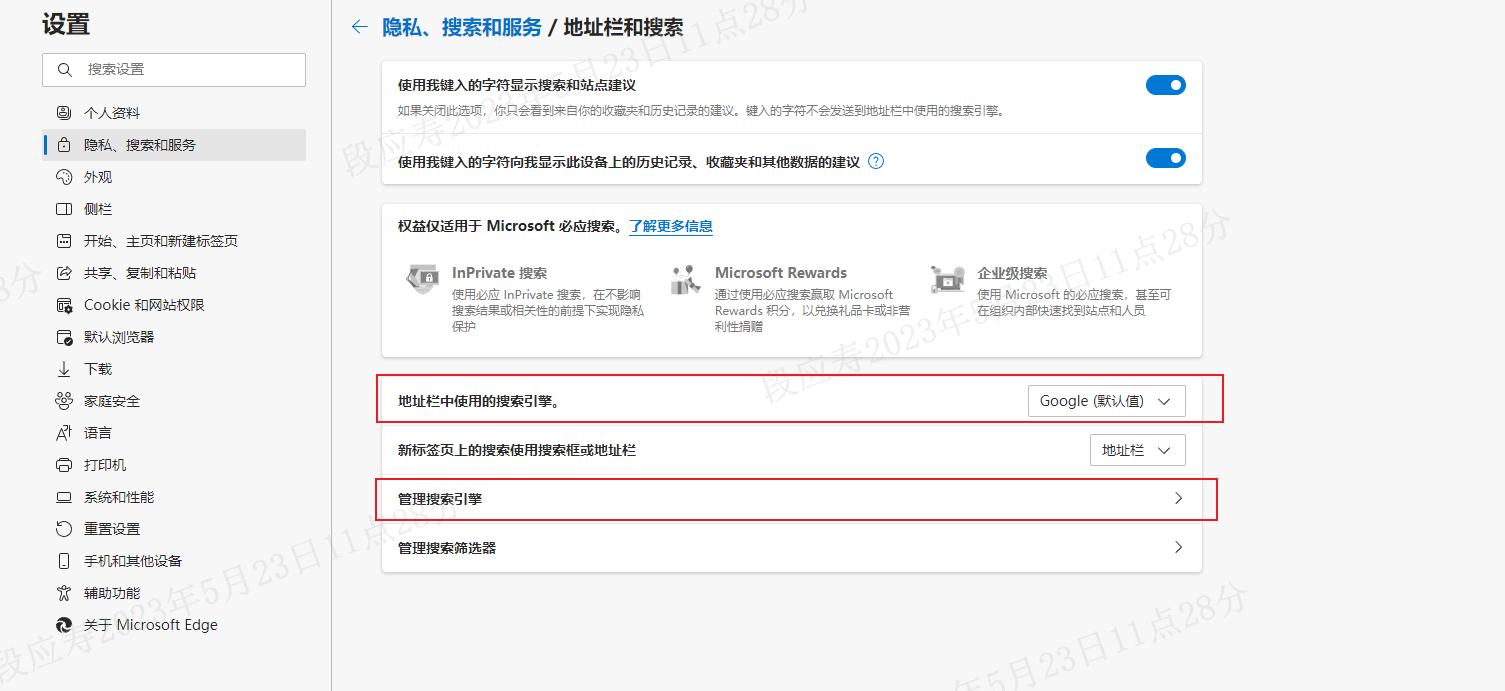
Task: Open 侧栏 settings section
Action: pyautogui.click(x=175, y=209)
